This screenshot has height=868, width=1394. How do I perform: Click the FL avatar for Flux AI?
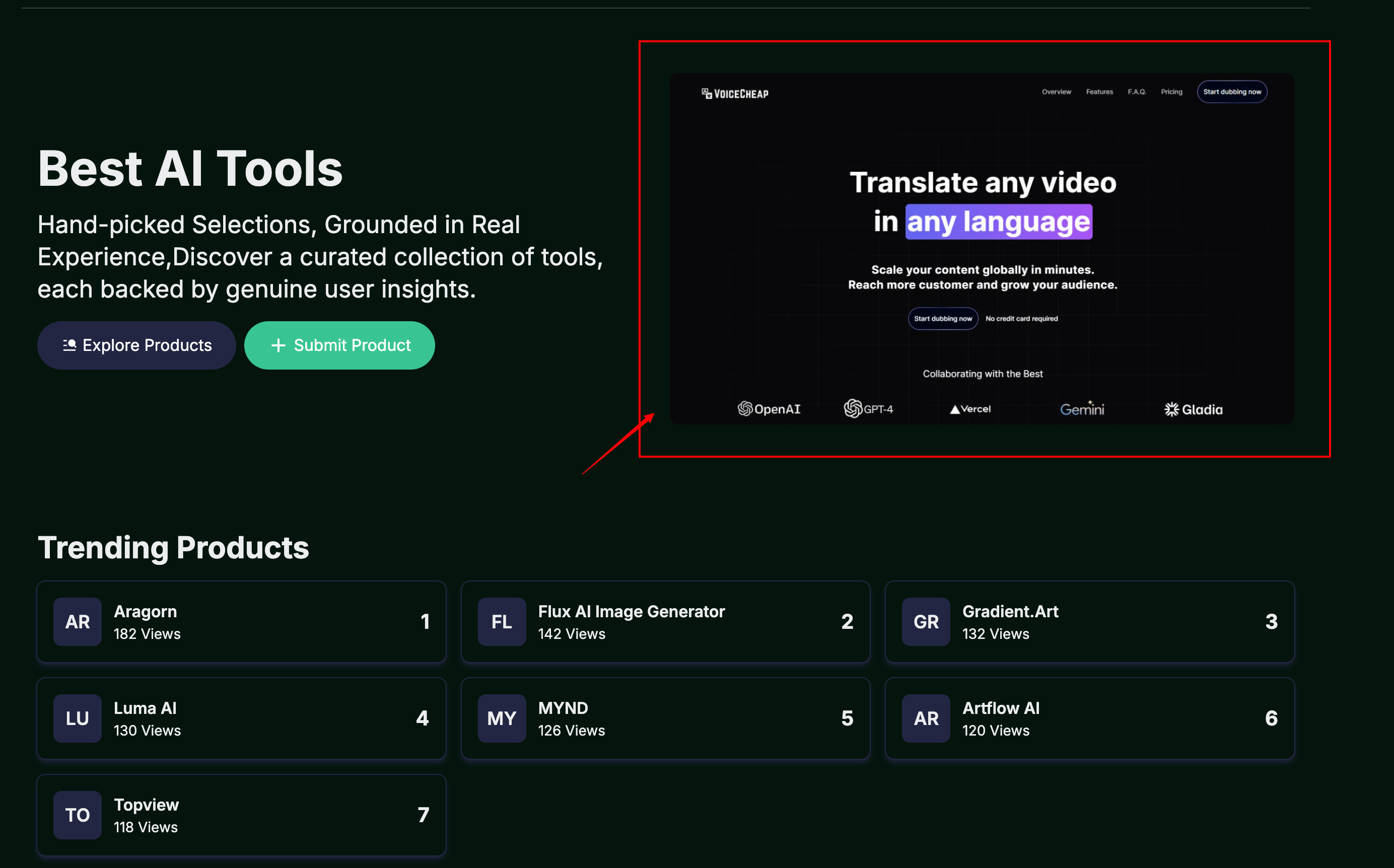coord(502,622)
